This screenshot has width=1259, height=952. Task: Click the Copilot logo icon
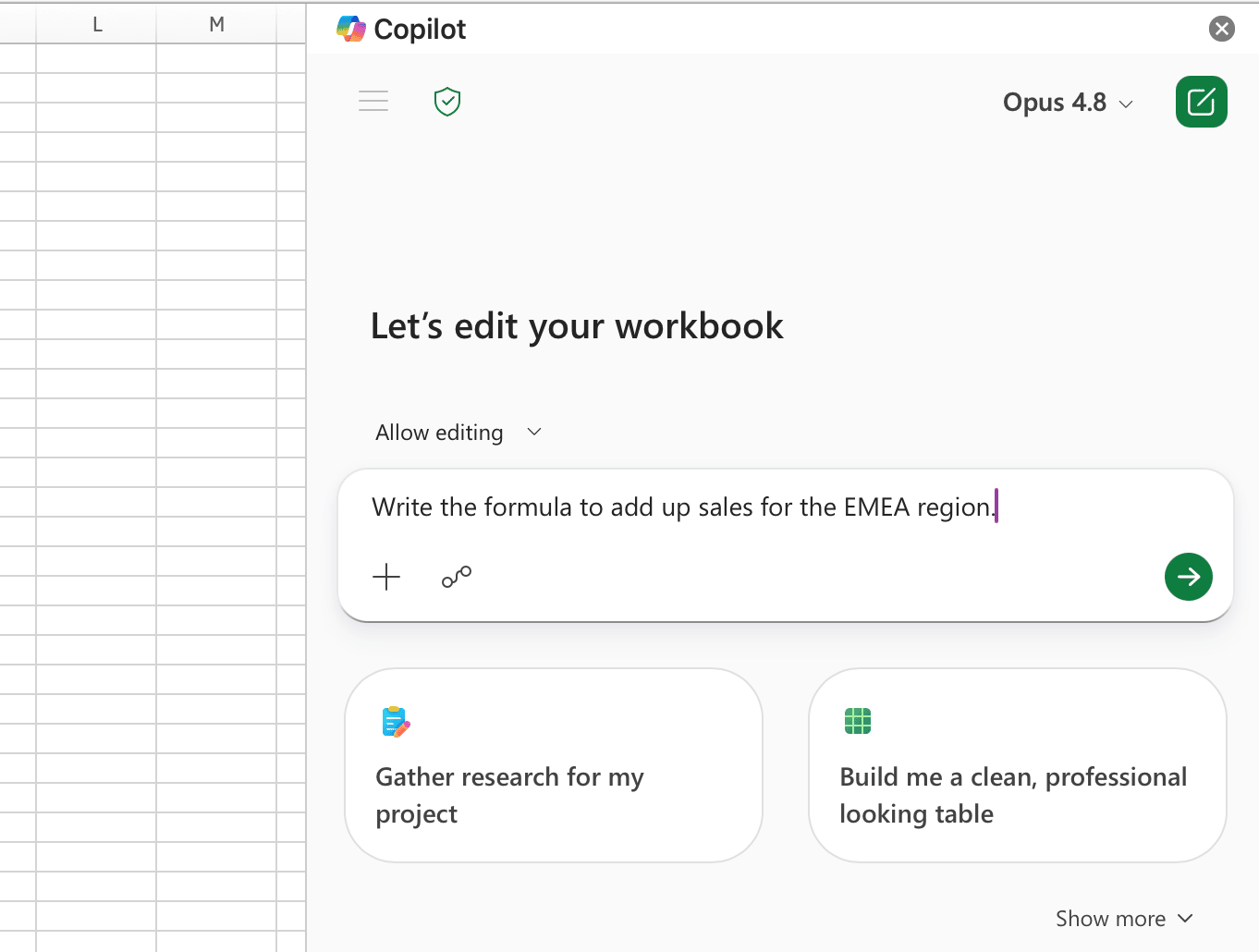(x=351, y=29)
